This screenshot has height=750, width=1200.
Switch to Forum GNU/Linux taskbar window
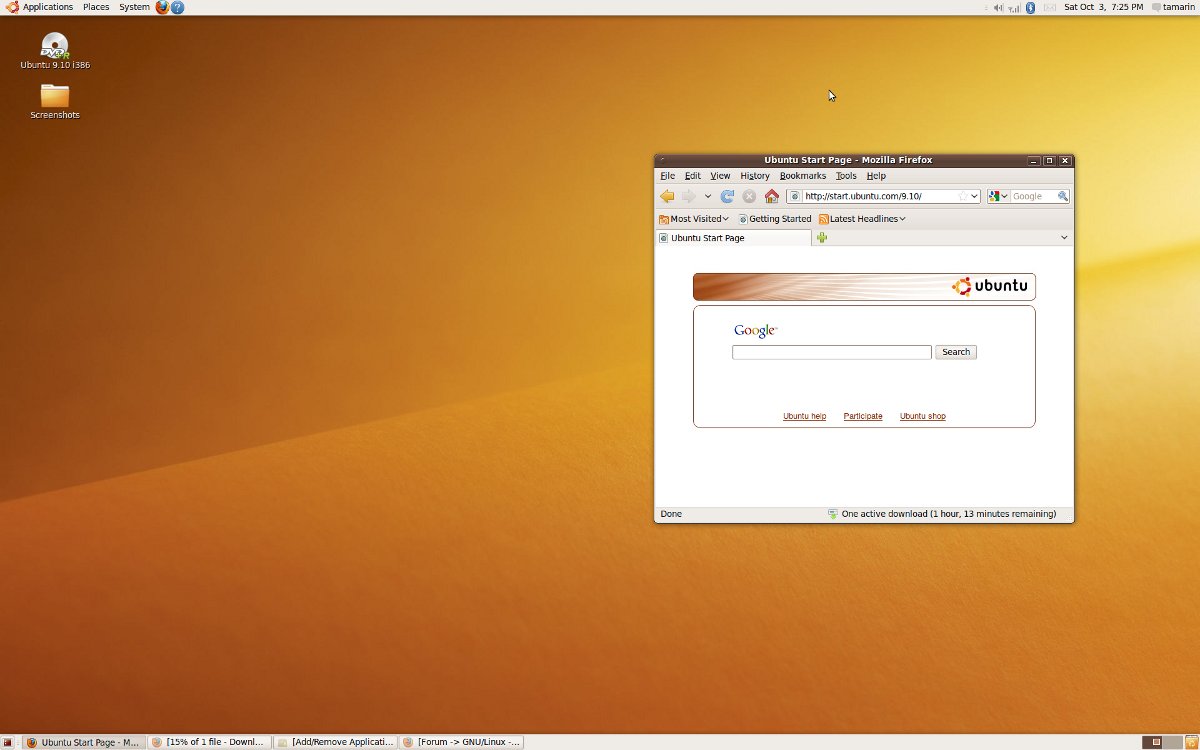[461, 742]
